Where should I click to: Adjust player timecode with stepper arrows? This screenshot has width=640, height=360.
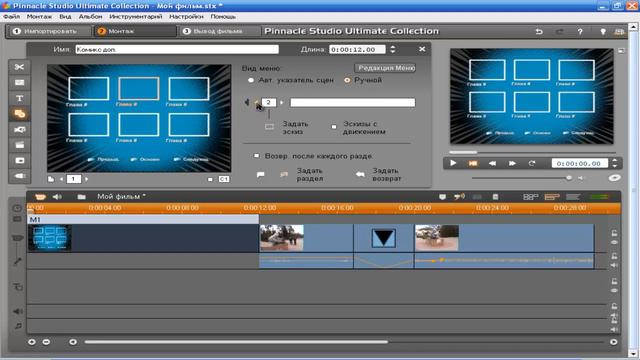point(615,163)
